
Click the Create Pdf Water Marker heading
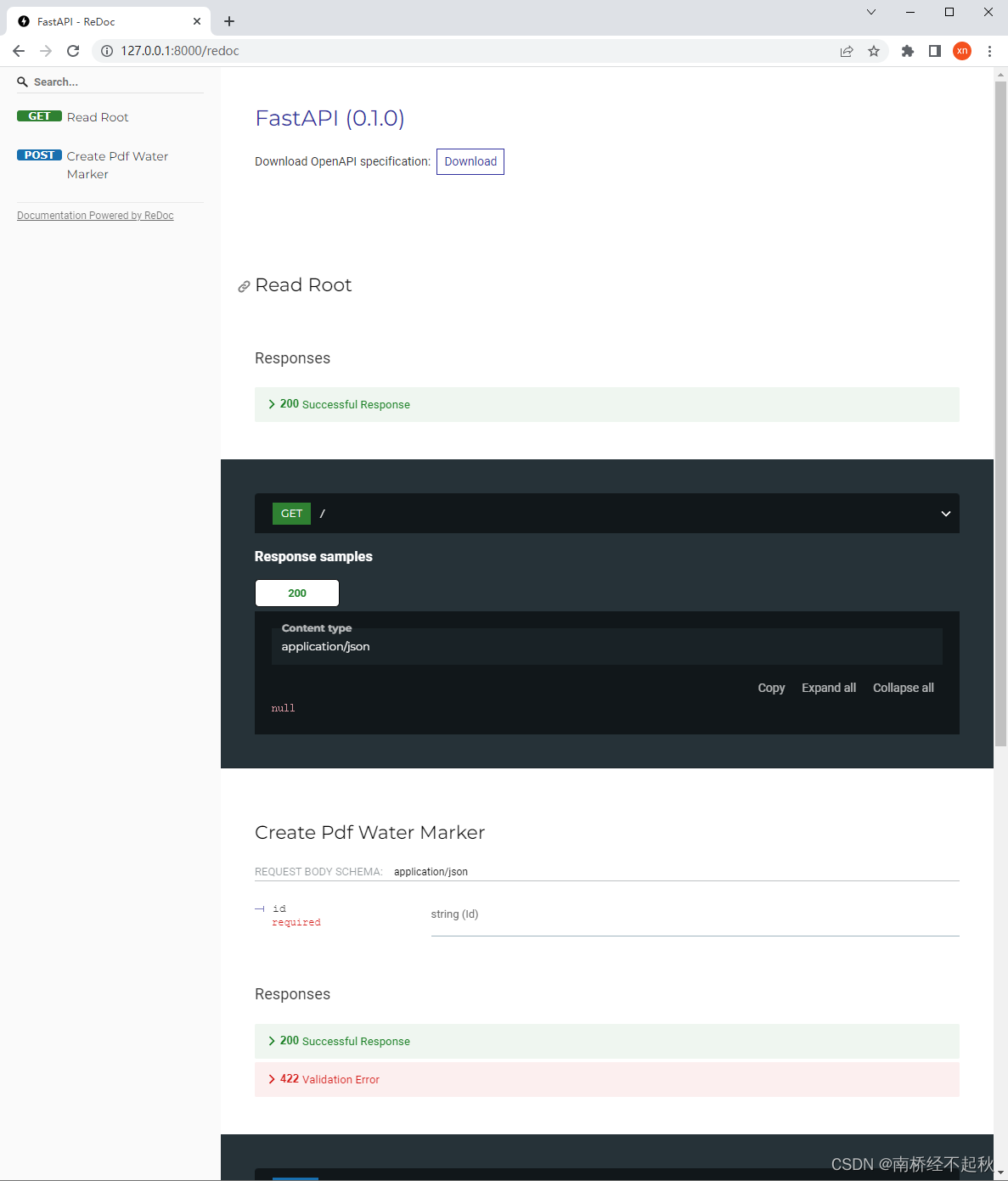pos(369,832)
